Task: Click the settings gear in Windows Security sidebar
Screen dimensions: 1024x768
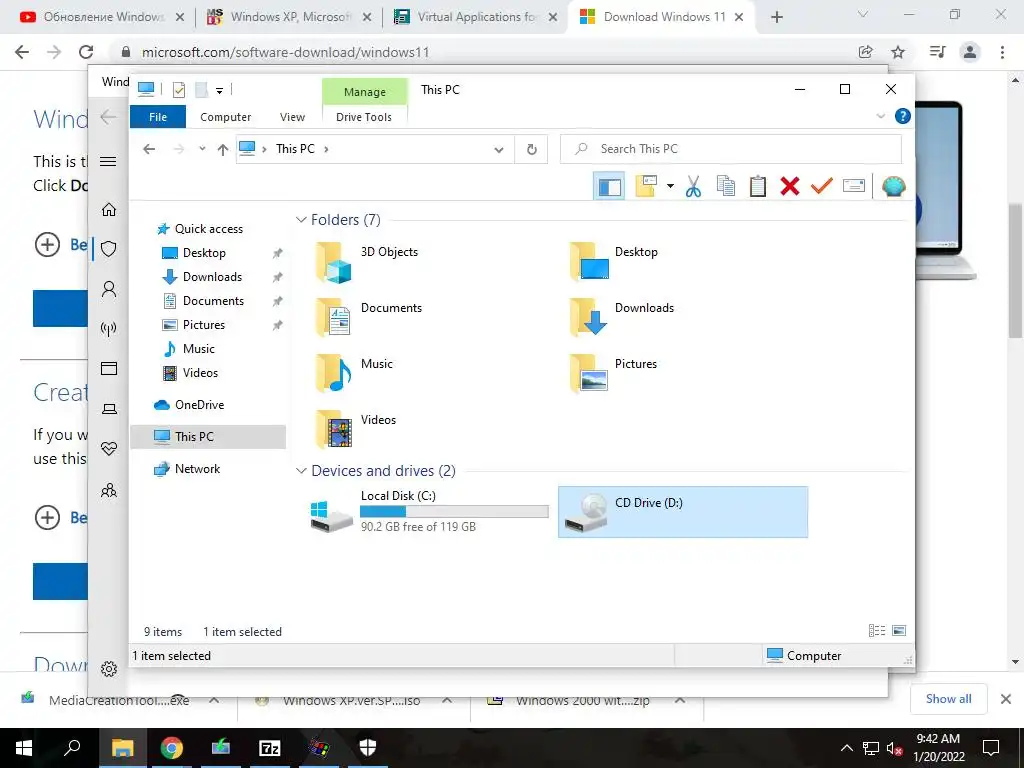Action: pos(109,669)
